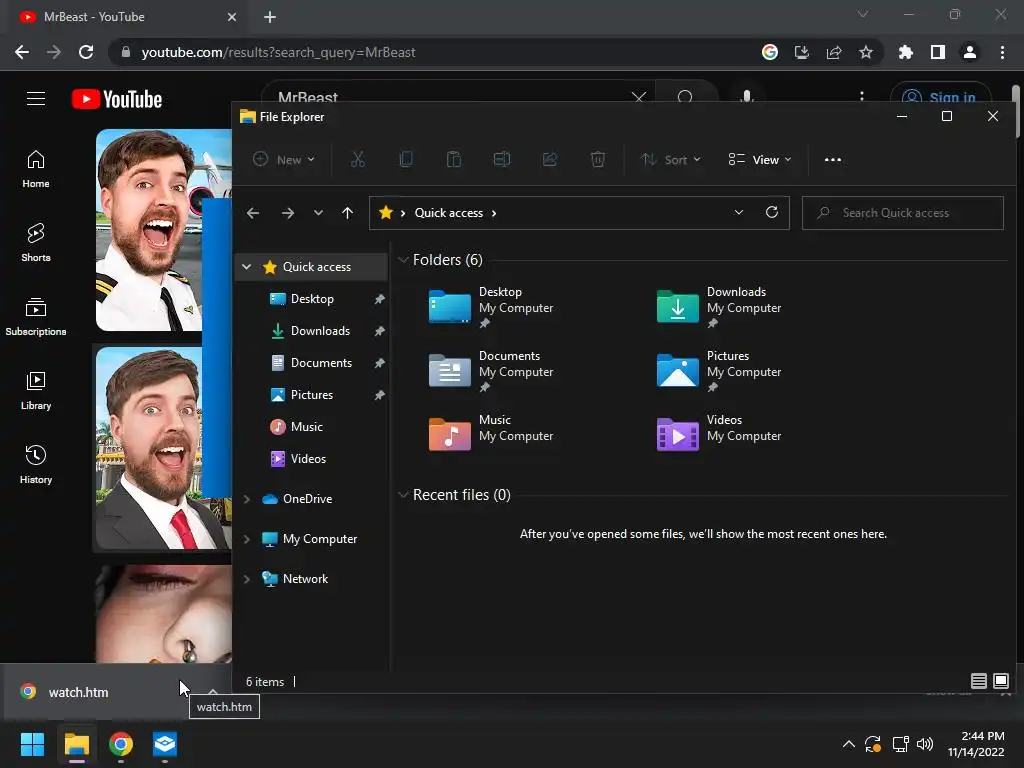This screenshot has width=1024, height=768.
Task: Click the Sign in button on YouTube
Action: tap(940, 97)
